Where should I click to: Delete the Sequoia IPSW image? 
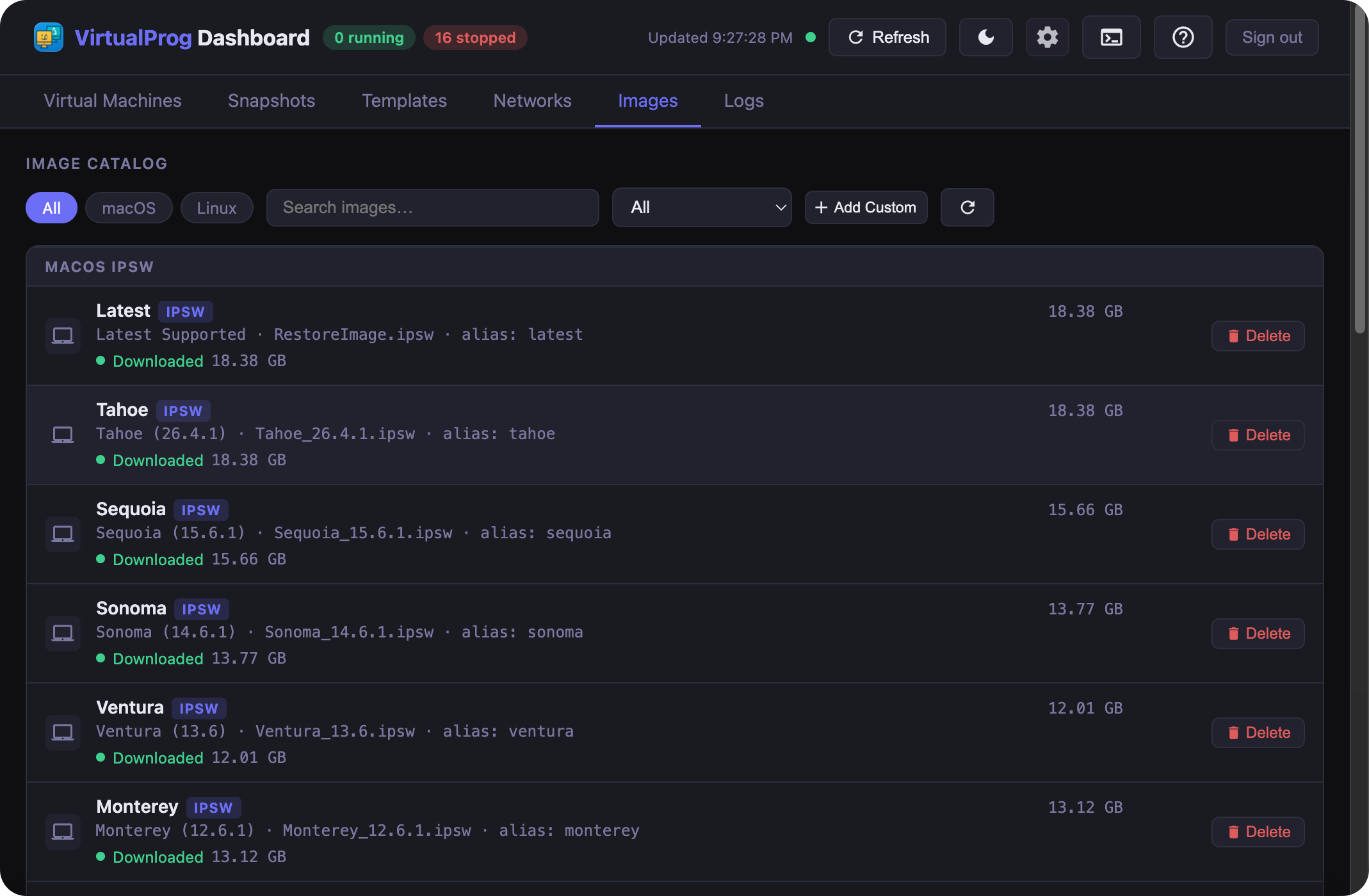pyautogui.click(x=1258, y=534)
